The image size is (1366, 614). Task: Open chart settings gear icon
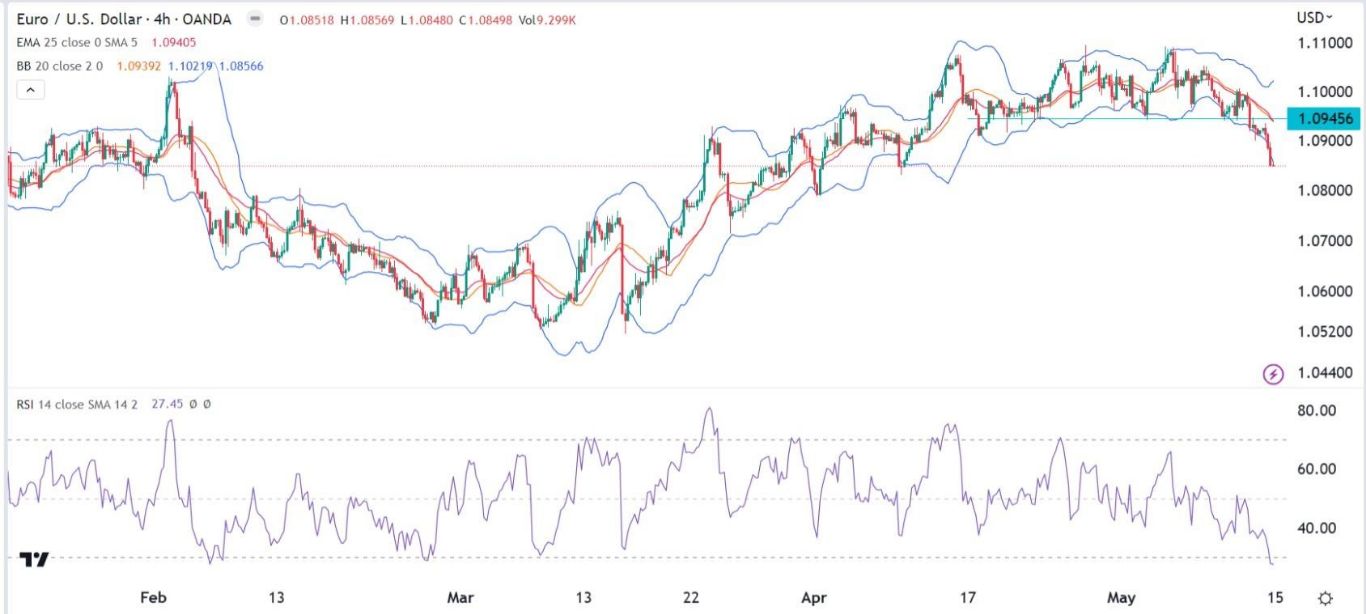coord(1325,597)
